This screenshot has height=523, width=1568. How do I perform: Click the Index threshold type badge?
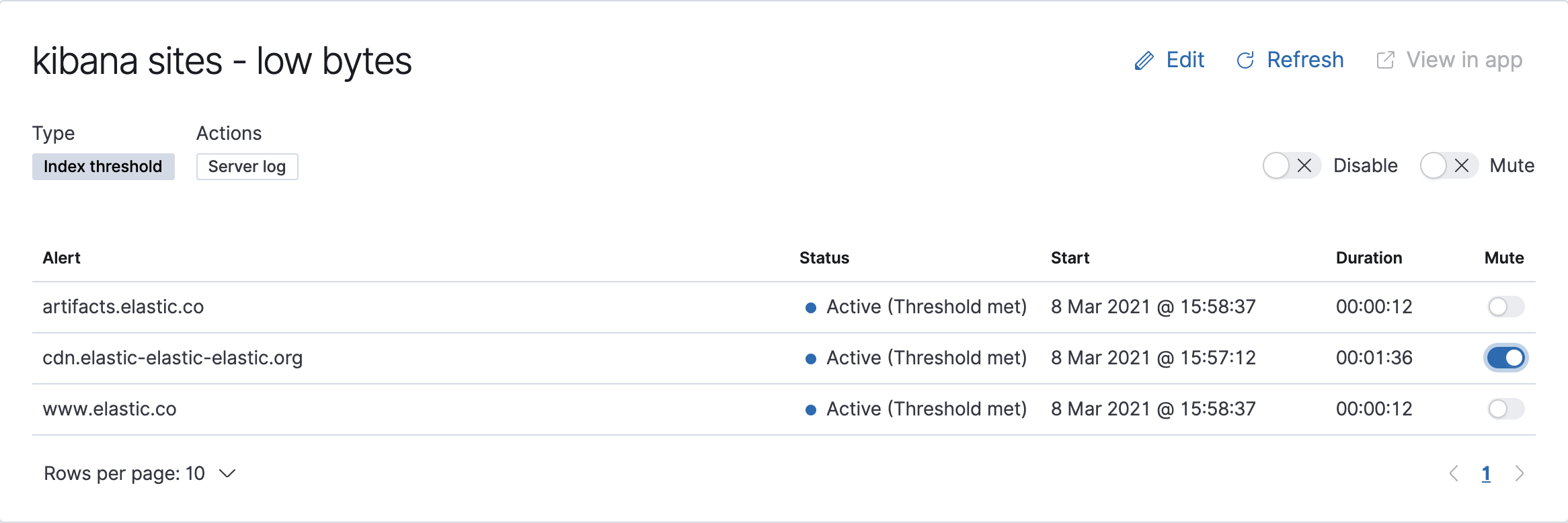click(x=103, y=166)
